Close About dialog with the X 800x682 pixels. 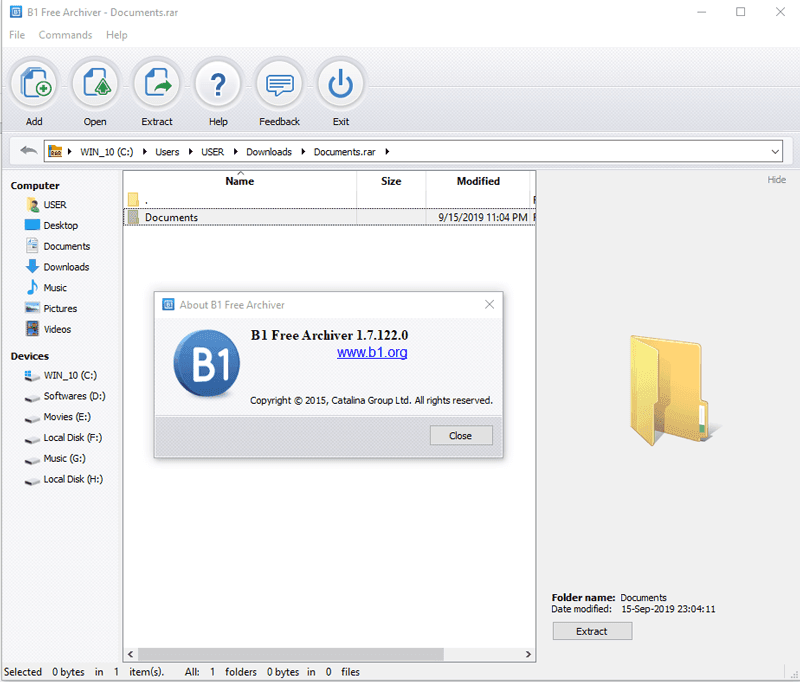(489, 305)
